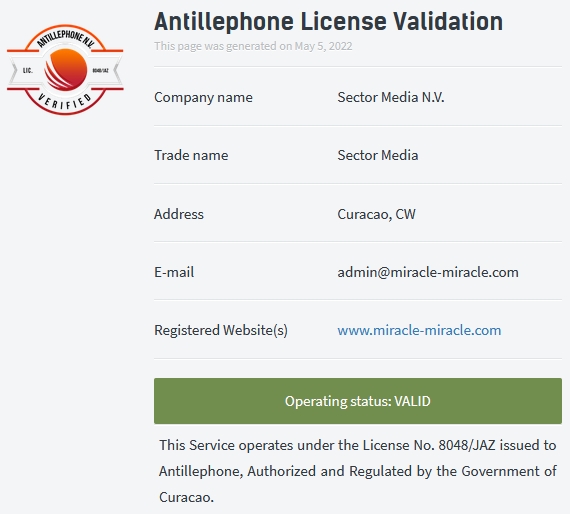The height and width of the screenshot is (514, 570).
Task: Click the Sector Media N.V. company name value
Action: pyautogui.click(x=391, y=97)
